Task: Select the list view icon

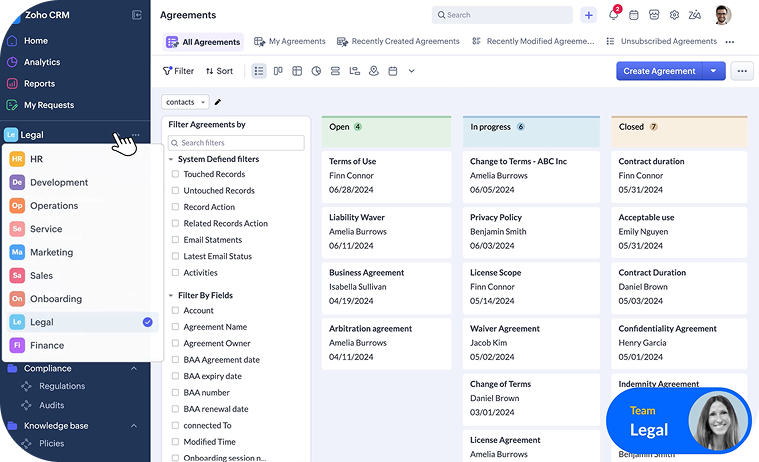Action: 259,71
